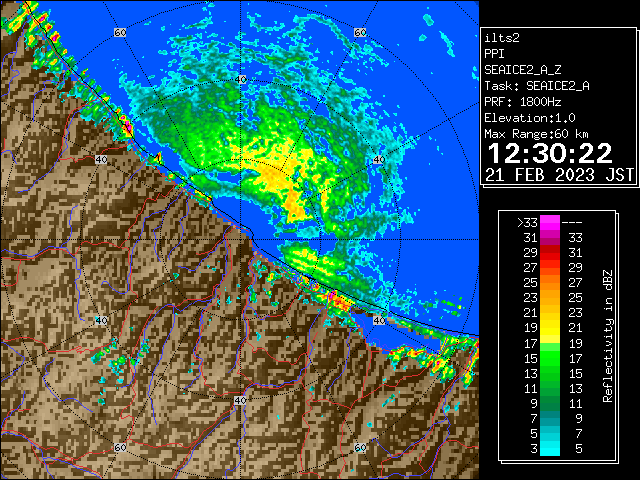Click the cyan 3–5 dBZ color swatch
The width and height of the screenshot is (640, 480).
(550, 448)
